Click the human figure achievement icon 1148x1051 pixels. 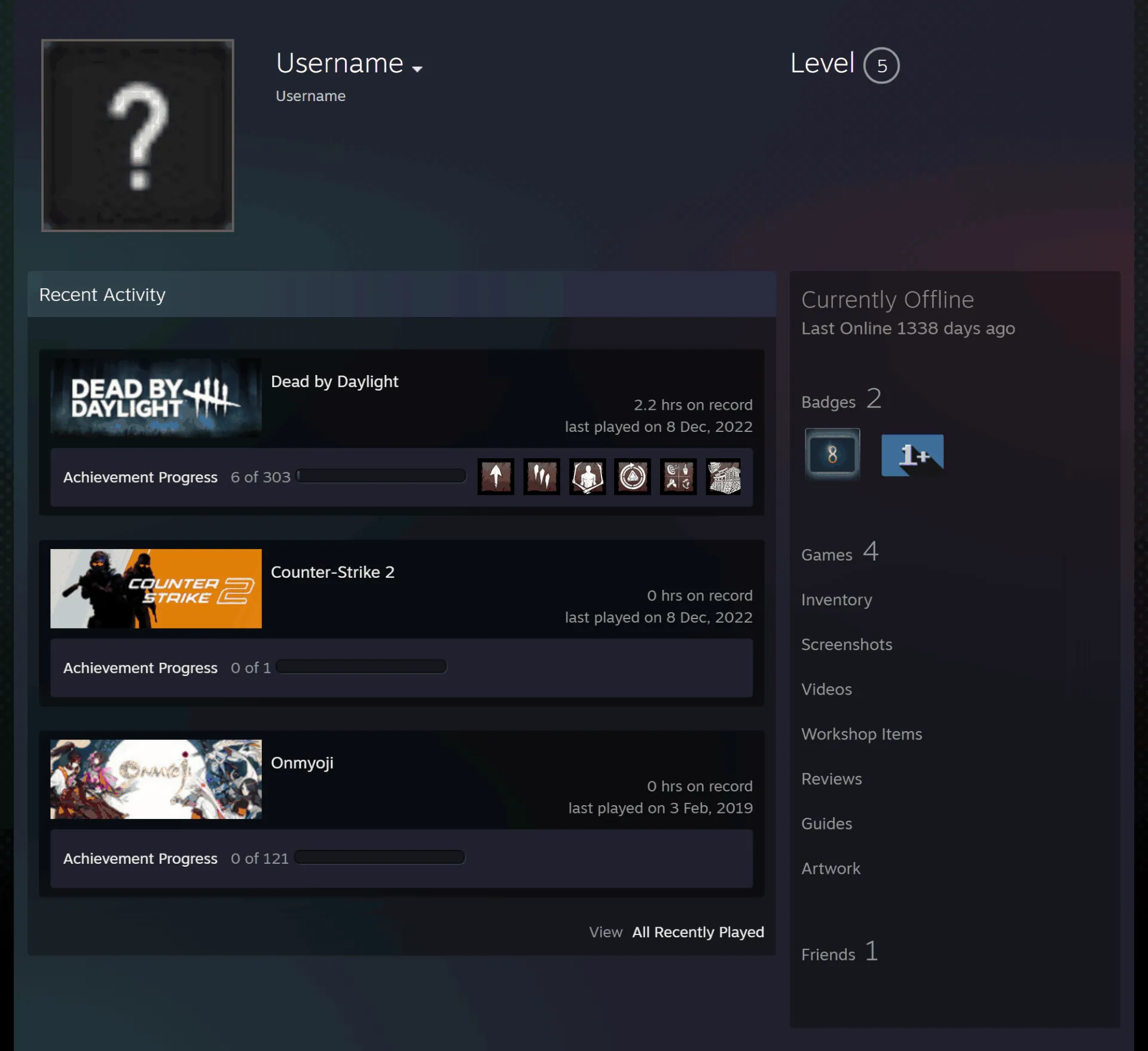pyautogui.click(x=587, y=477)
